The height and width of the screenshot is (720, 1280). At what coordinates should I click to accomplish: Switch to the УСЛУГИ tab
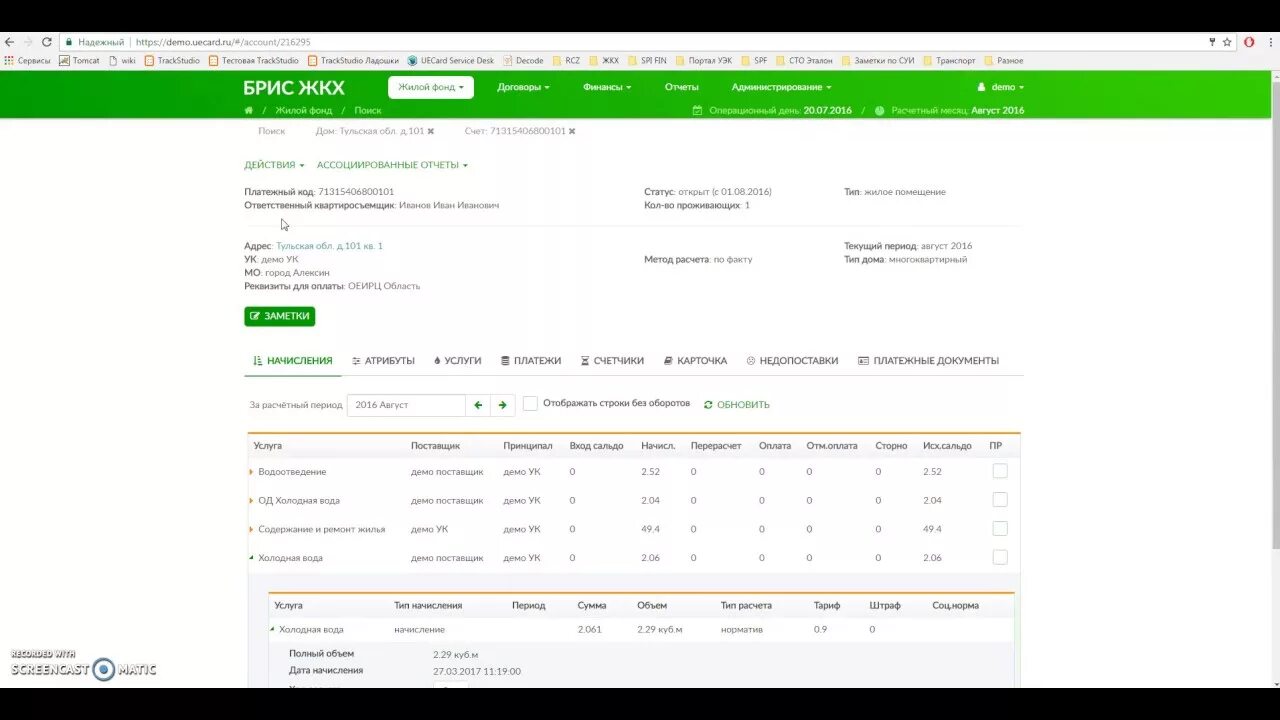click(x=457, y=361)
